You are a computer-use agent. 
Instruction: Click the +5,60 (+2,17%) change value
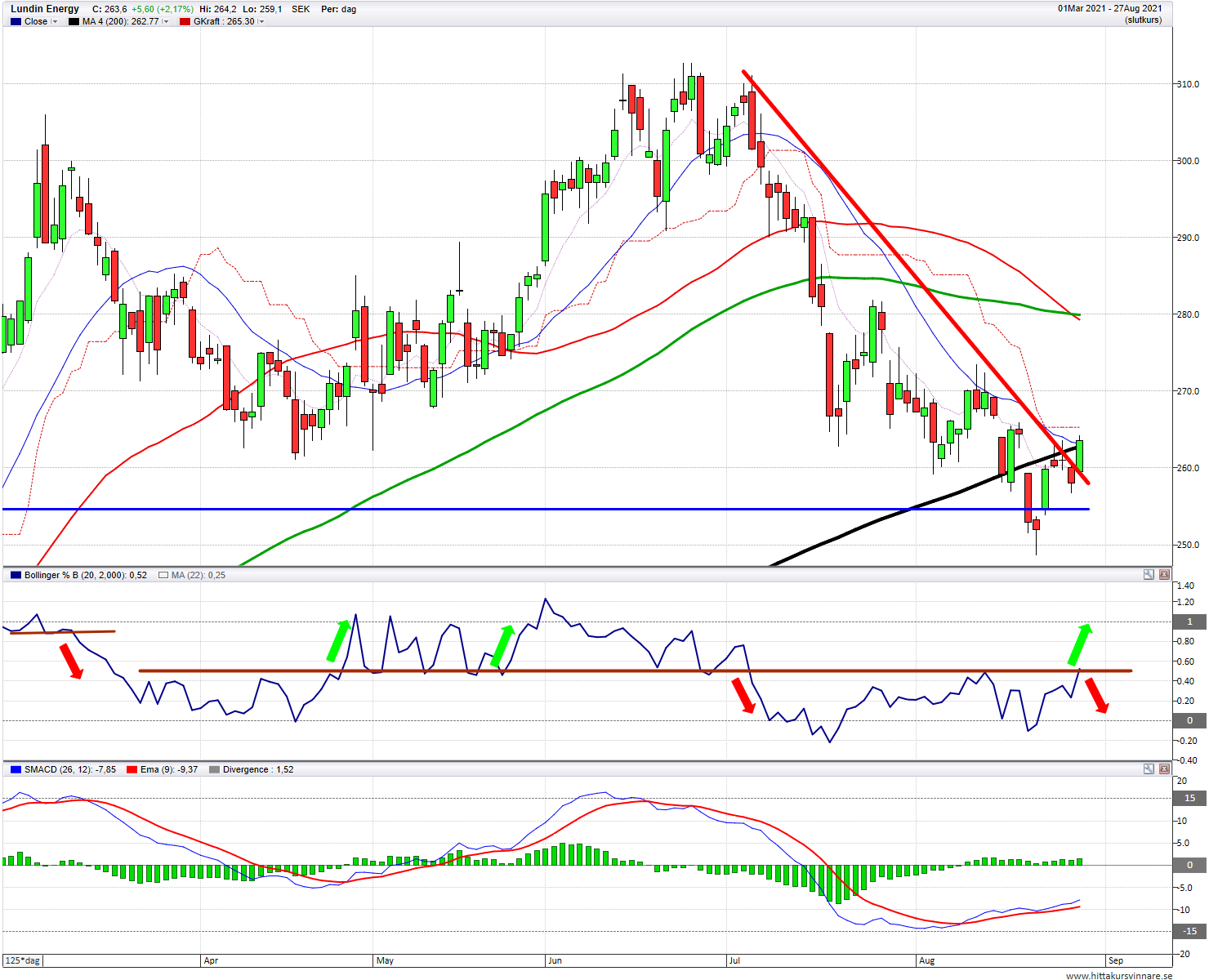coord(163,9)
